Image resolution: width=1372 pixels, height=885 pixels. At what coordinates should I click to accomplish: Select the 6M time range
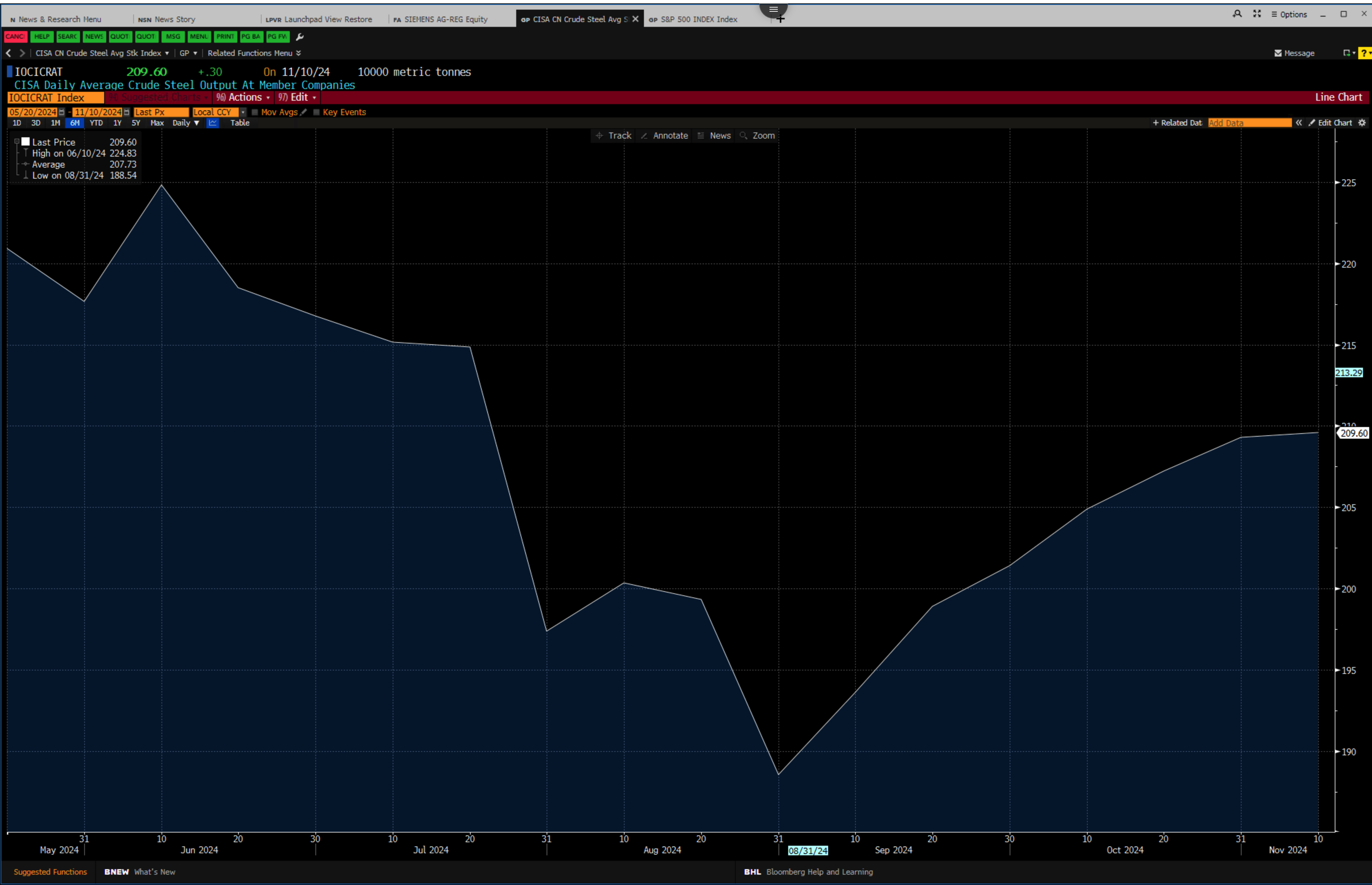coord(75,123)
